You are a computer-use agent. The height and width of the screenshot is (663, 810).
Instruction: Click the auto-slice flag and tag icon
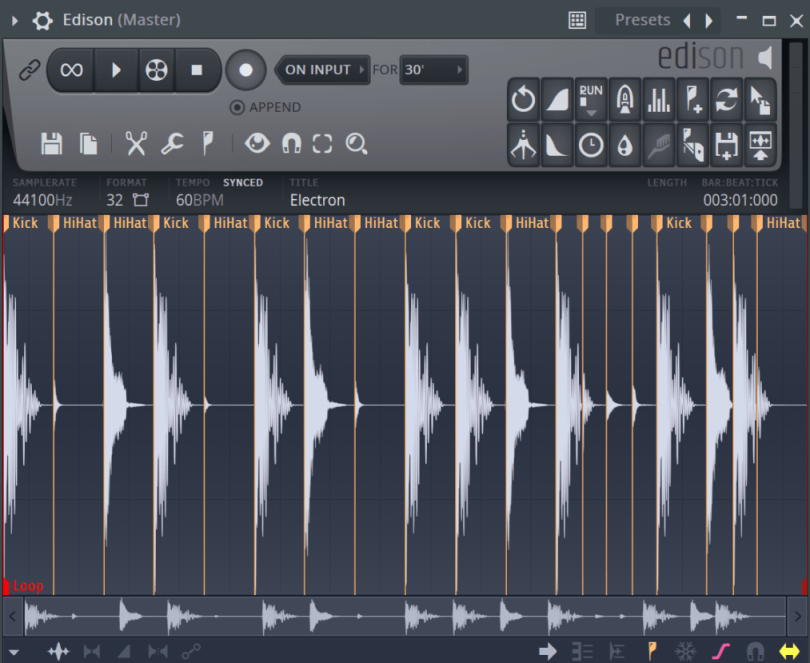(693, 145)
